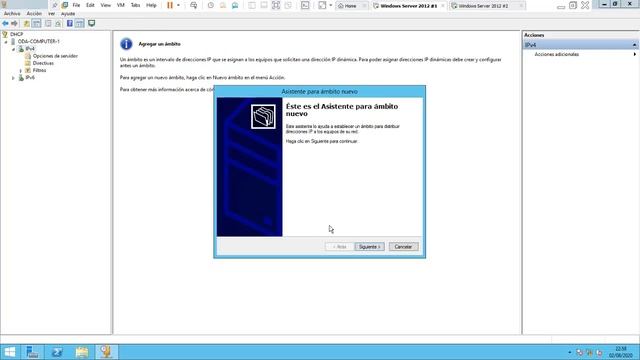Viewport: 640px width, 360px height.
Task: Select Windows Server 2012 #1 tab
Action: (408, 6)
